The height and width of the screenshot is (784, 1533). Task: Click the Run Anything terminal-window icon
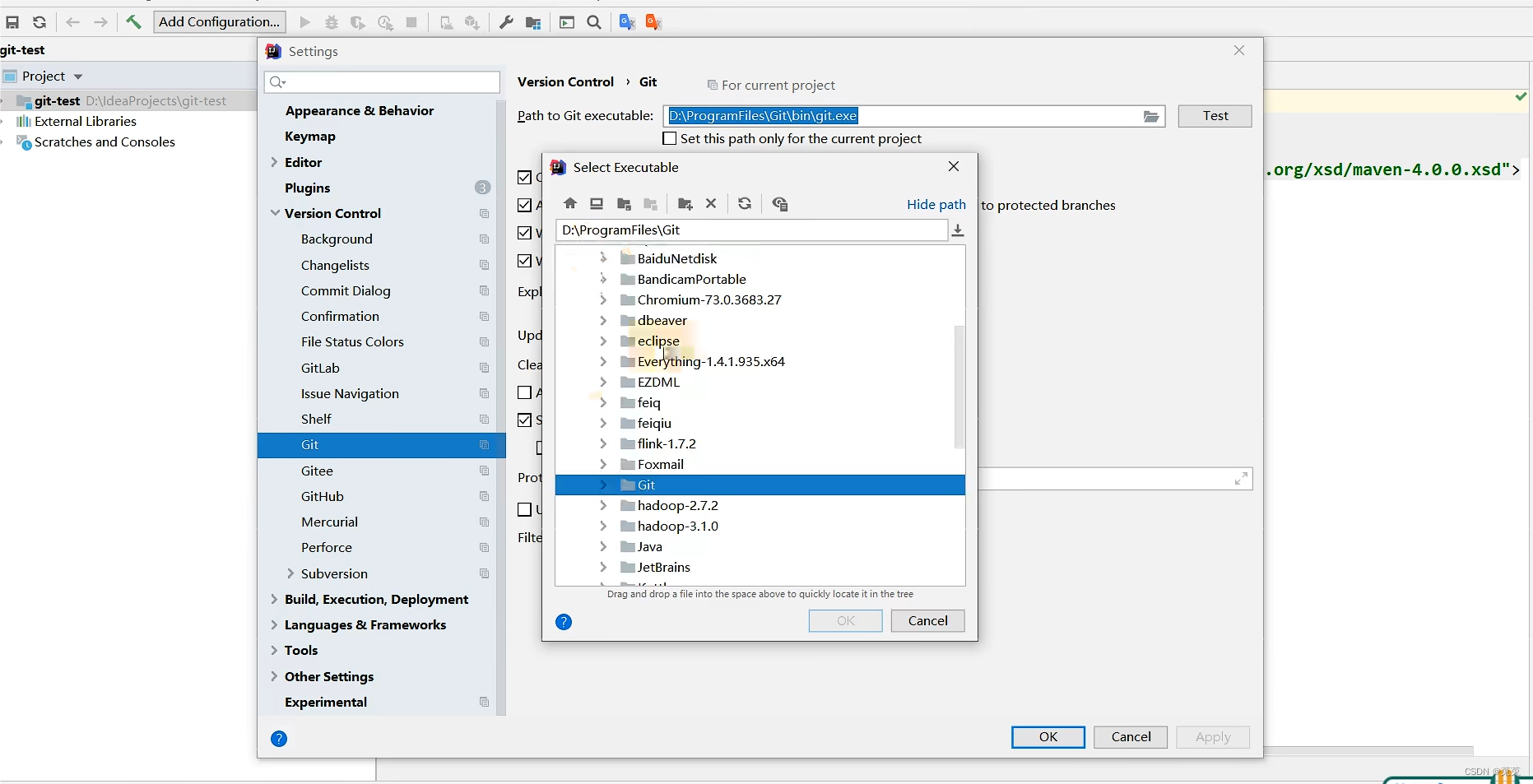coord(567,22)
